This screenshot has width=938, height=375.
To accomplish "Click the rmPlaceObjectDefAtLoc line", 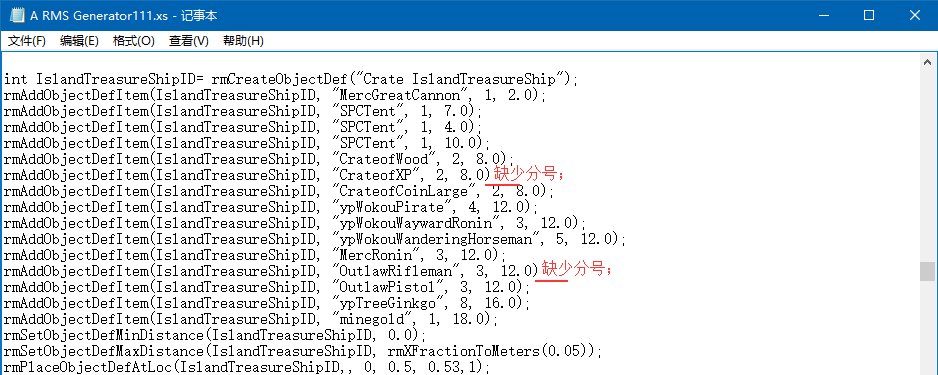I will (x=246, y=365).
